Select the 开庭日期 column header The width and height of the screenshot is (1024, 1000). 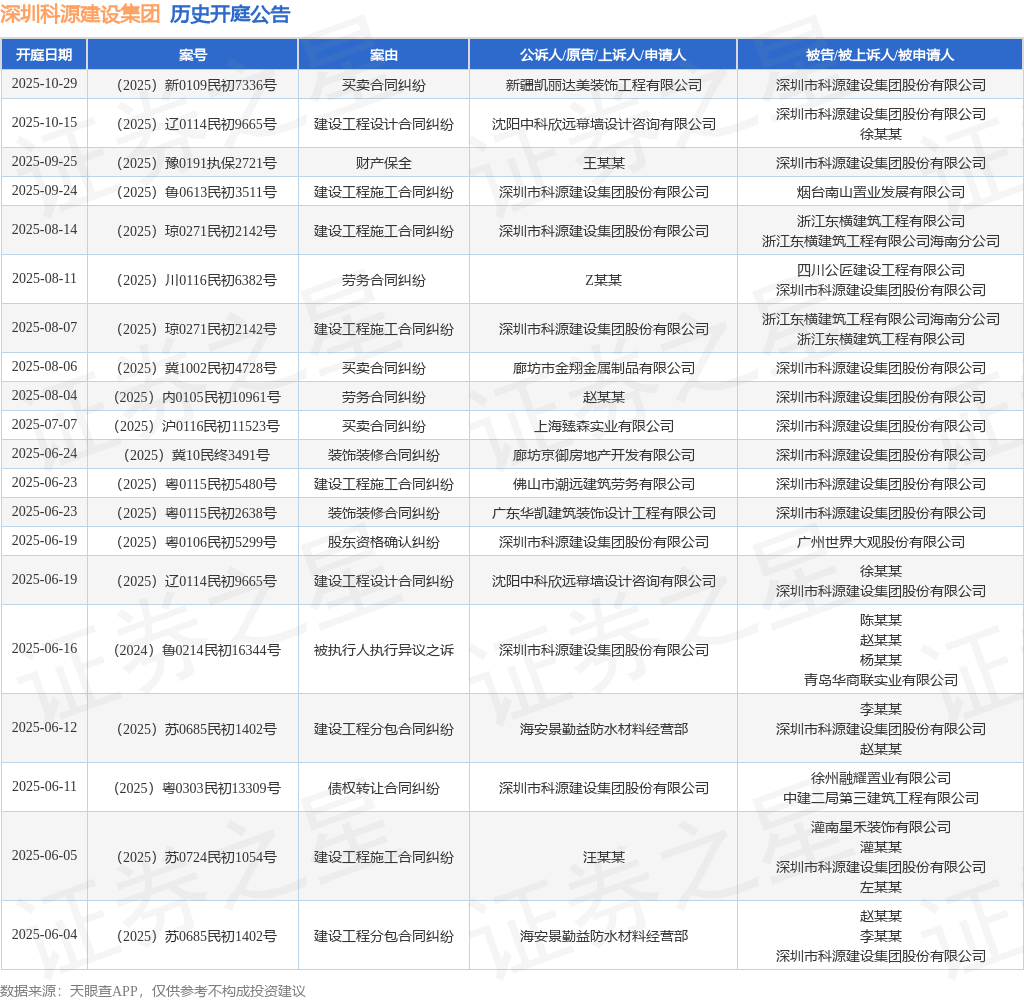(44, 55)
